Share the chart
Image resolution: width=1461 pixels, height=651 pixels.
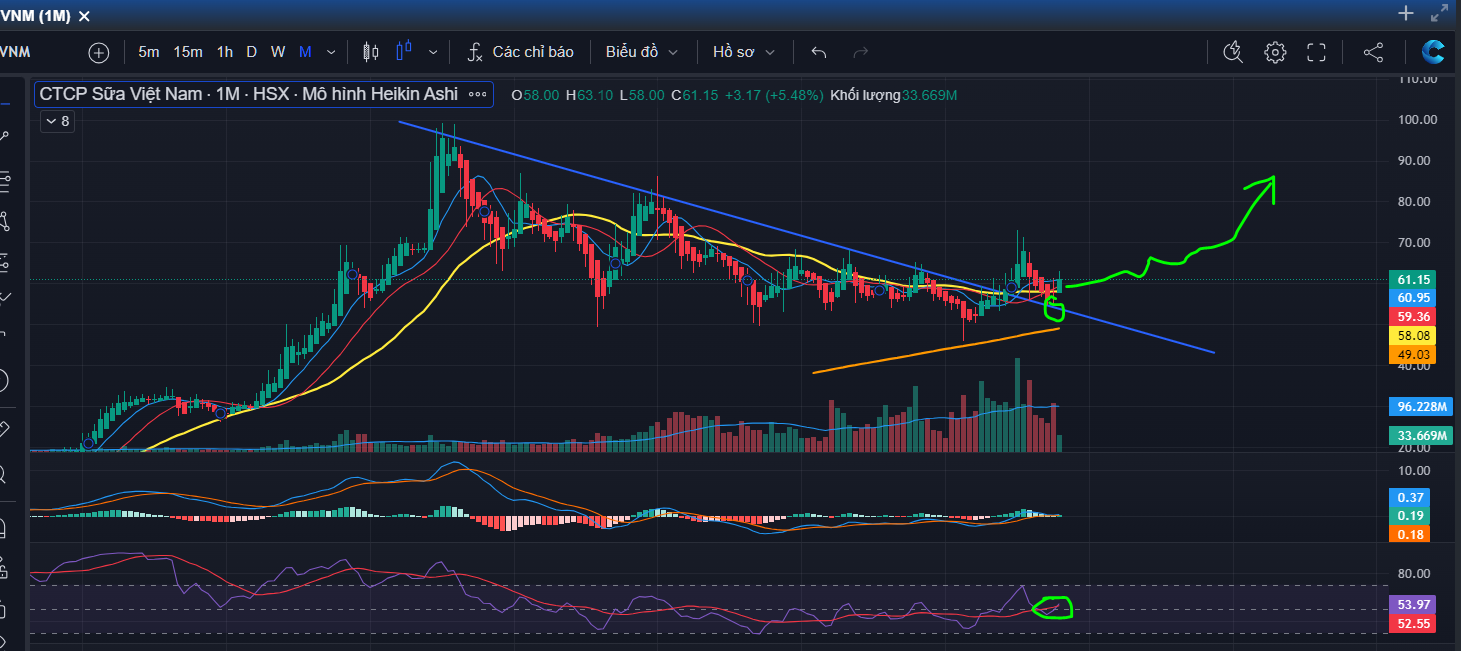pos(1374,52)
